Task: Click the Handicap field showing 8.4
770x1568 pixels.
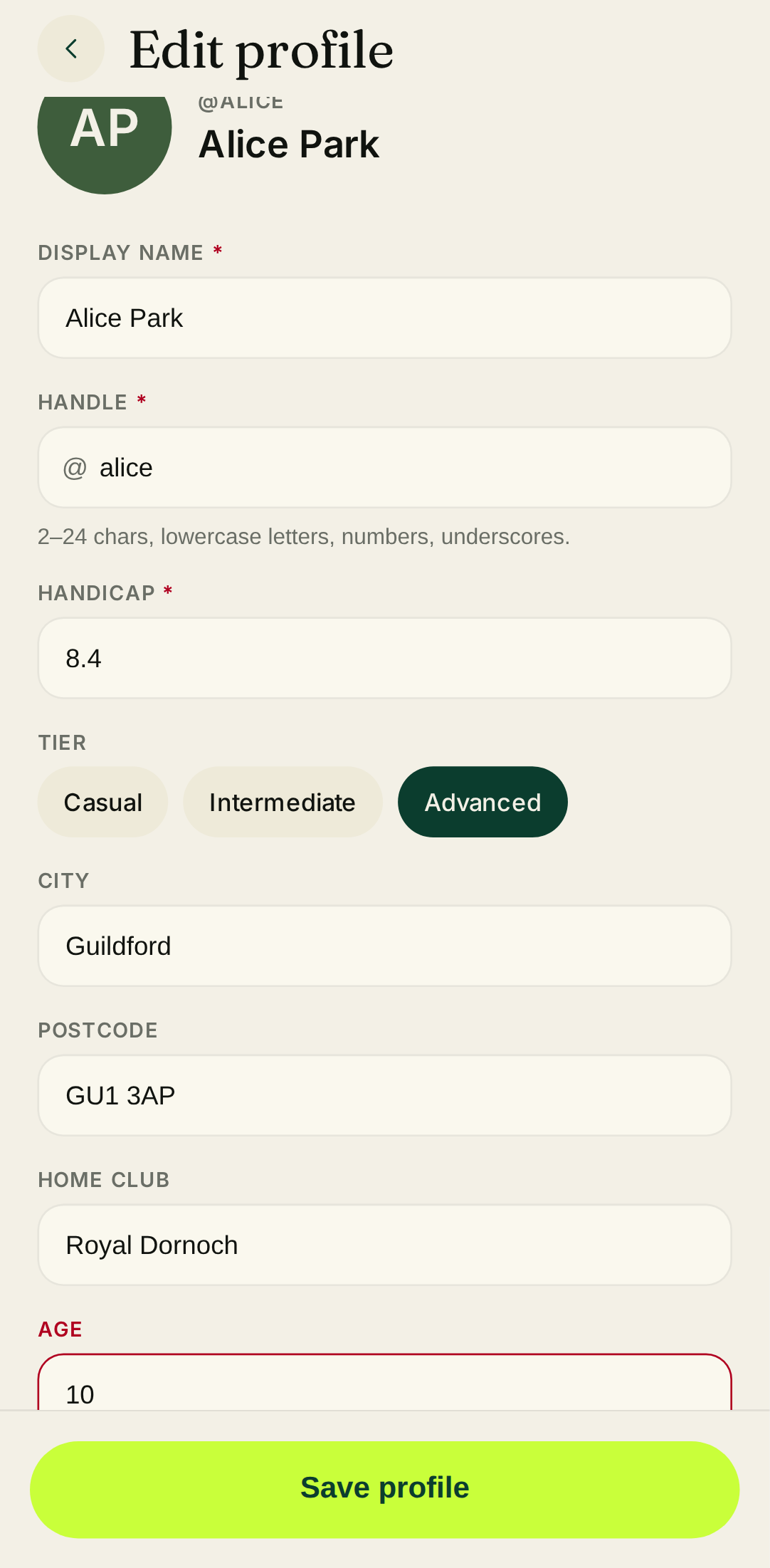Action: pyautogui.click(x=384, y=659)
